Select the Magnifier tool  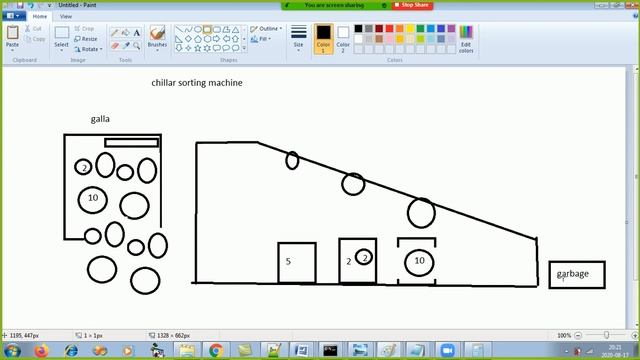137,46
